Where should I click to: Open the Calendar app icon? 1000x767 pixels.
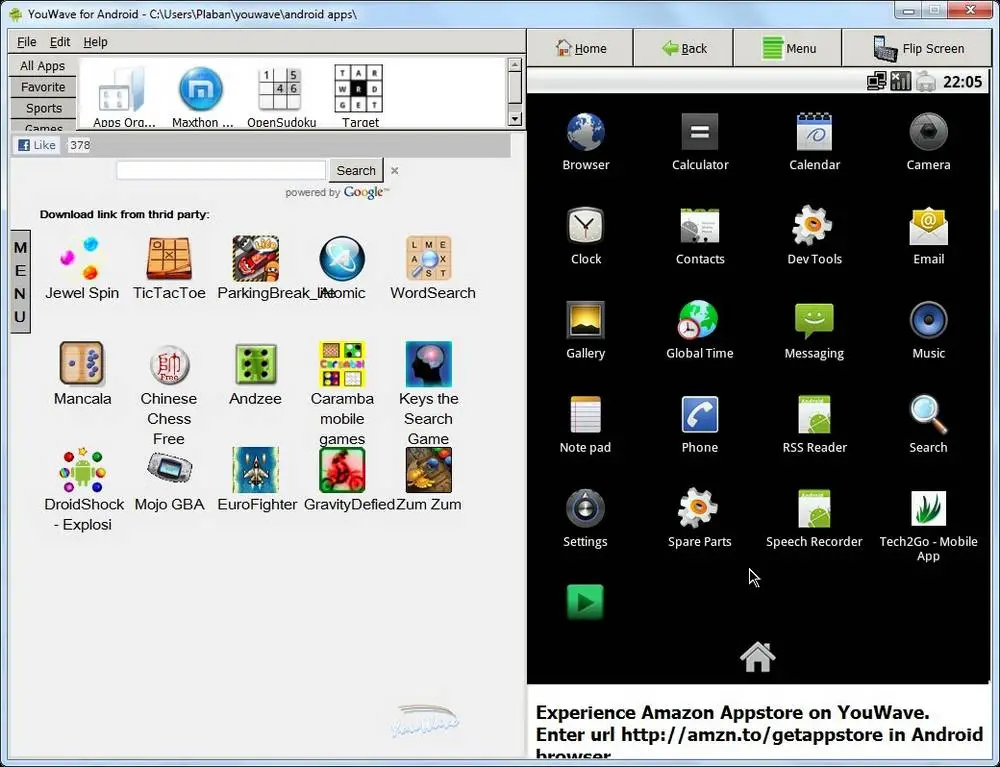[x=814, y=133]
